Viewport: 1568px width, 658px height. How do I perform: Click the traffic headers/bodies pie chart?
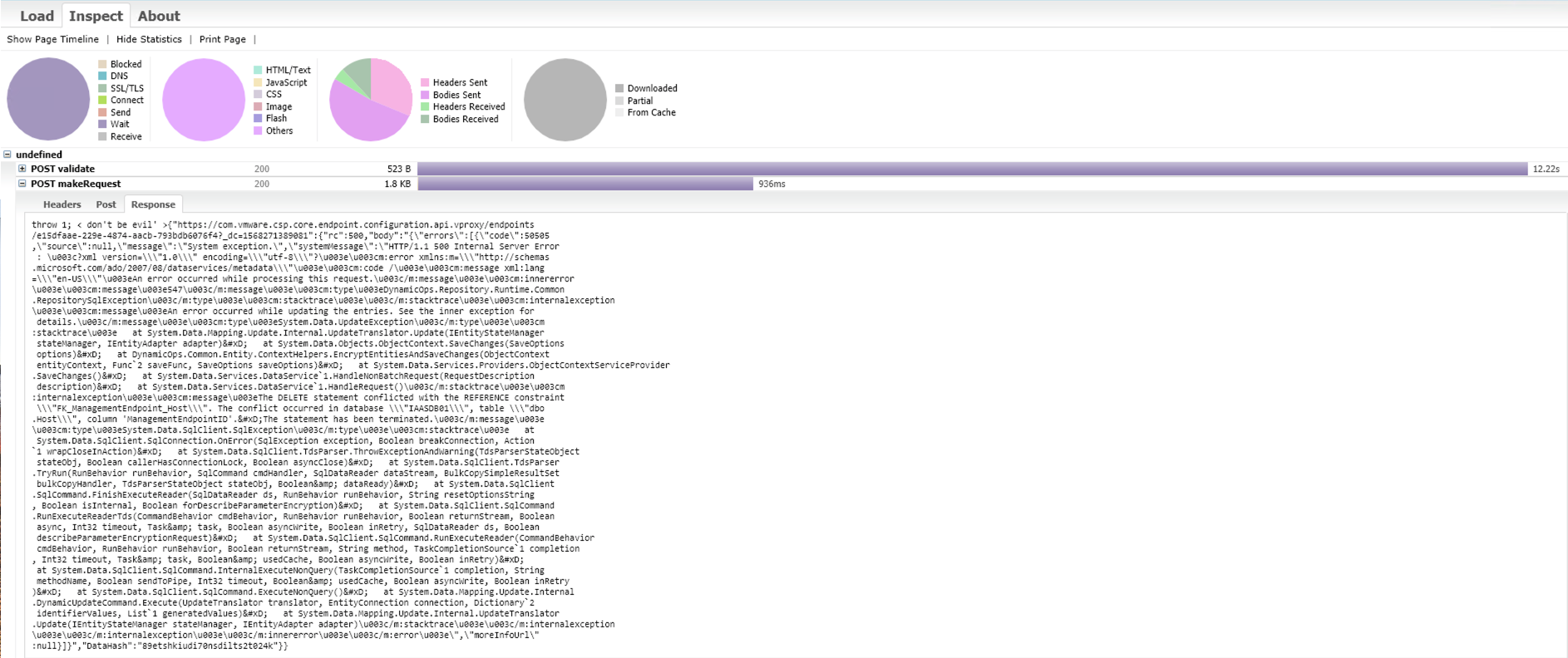pyautogui.click(x=371, y=100)
